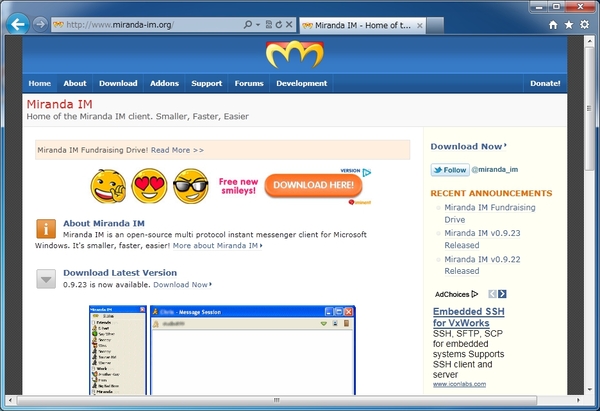Open browser Home page icon
600x411 pixels.
[x=553, y=25]
